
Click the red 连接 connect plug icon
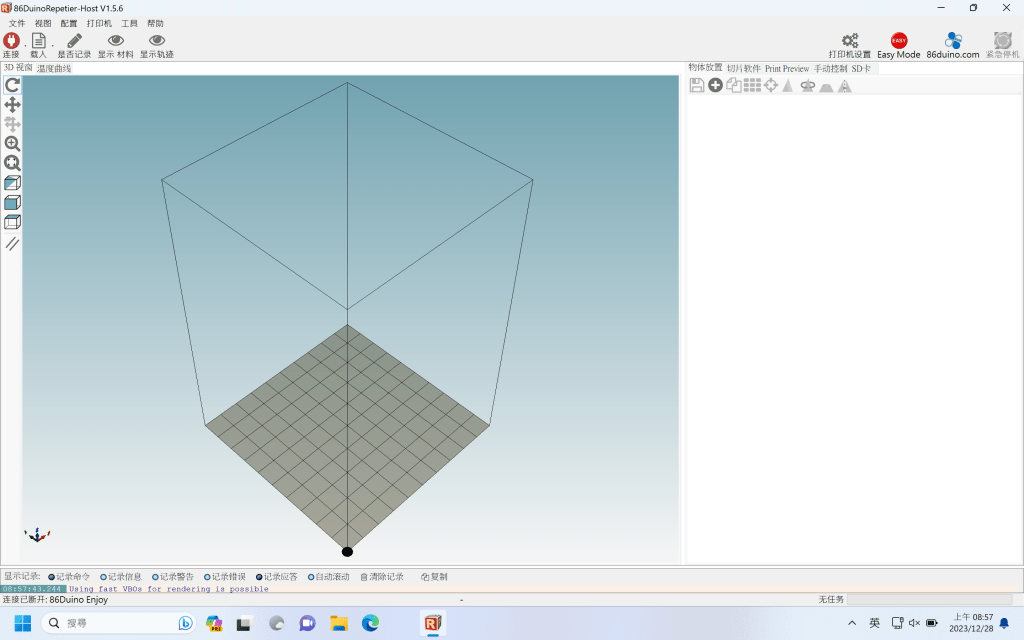[11, 41]
